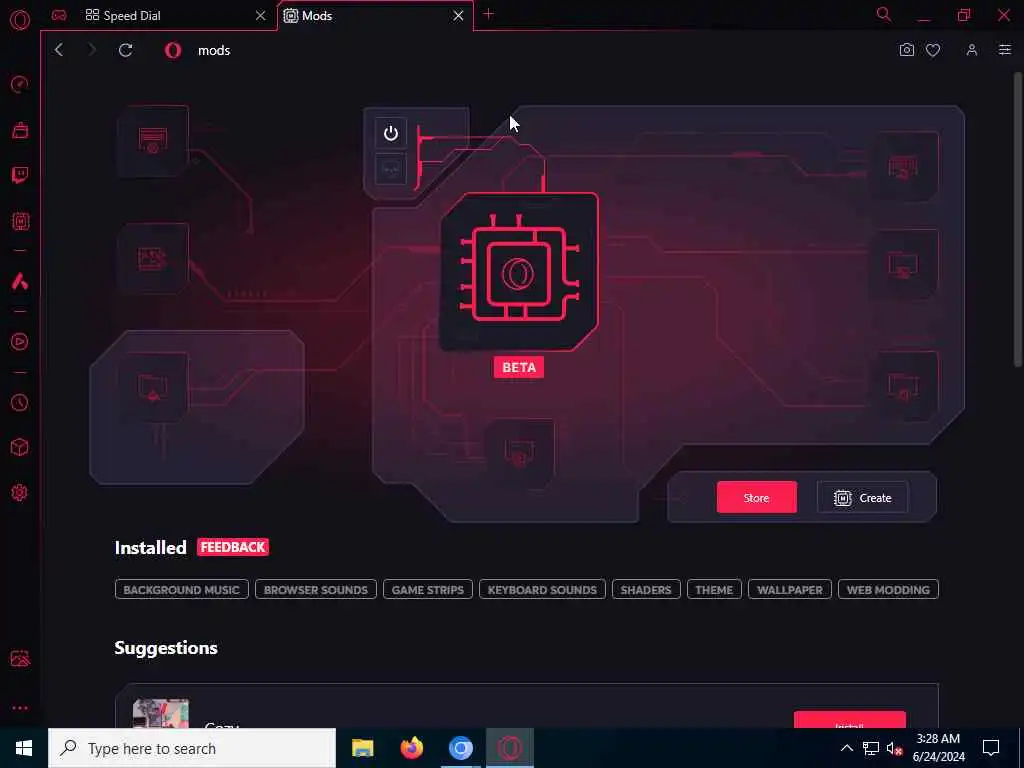Click the BETA badge

[x=519, y=367]
